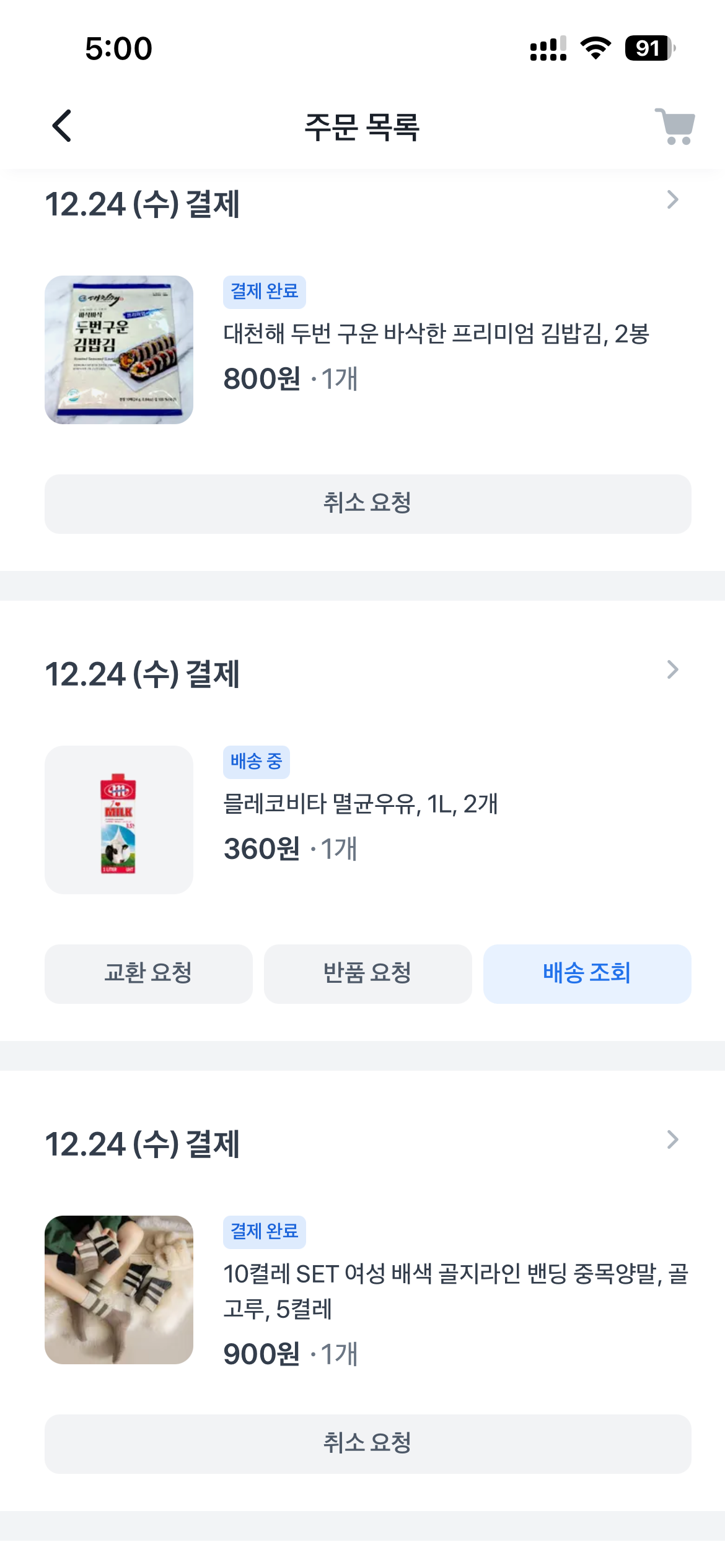Viewport: 725px width, 1568px height.
Task: Open the milk carton product thumbnail
Action: click(119, 820)
